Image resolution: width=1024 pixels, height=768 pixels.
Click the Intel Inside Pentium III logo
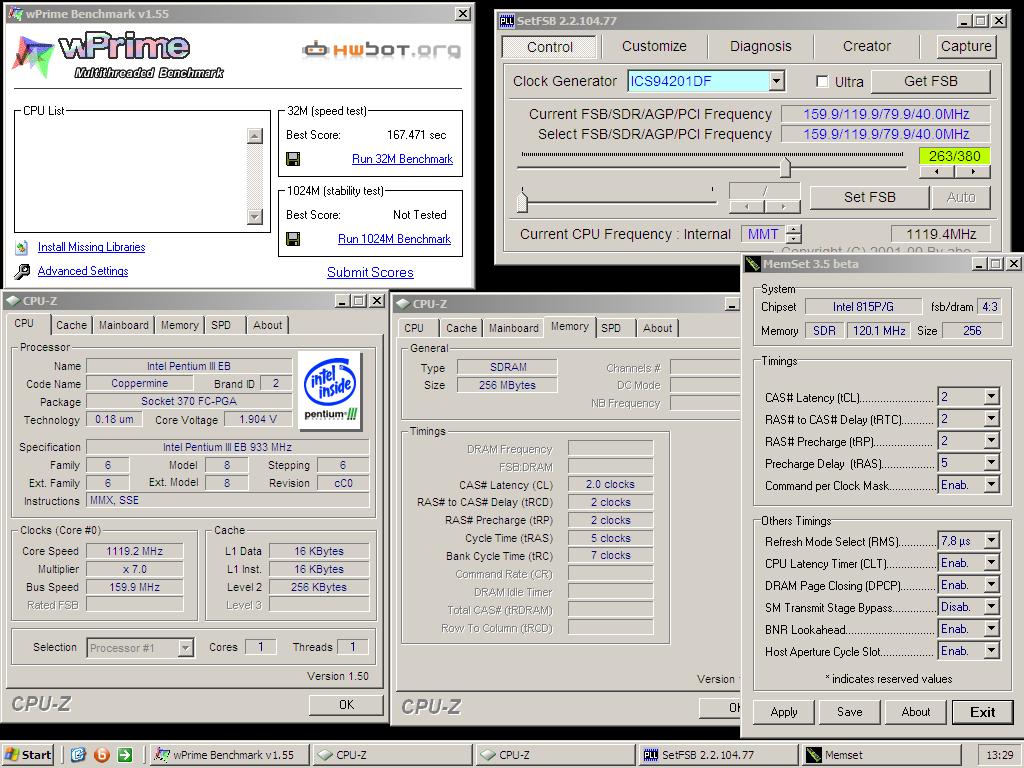coord(330,391)
